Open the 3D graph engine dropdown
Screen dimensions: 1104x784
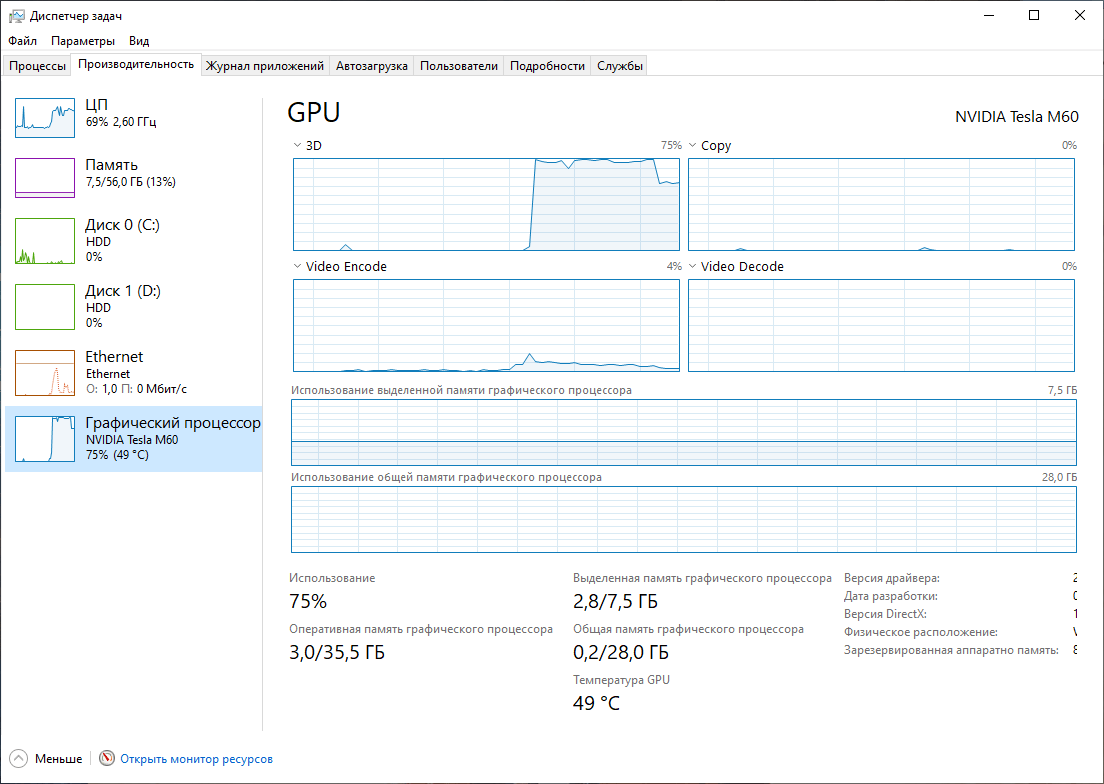[x=297, y=145]
